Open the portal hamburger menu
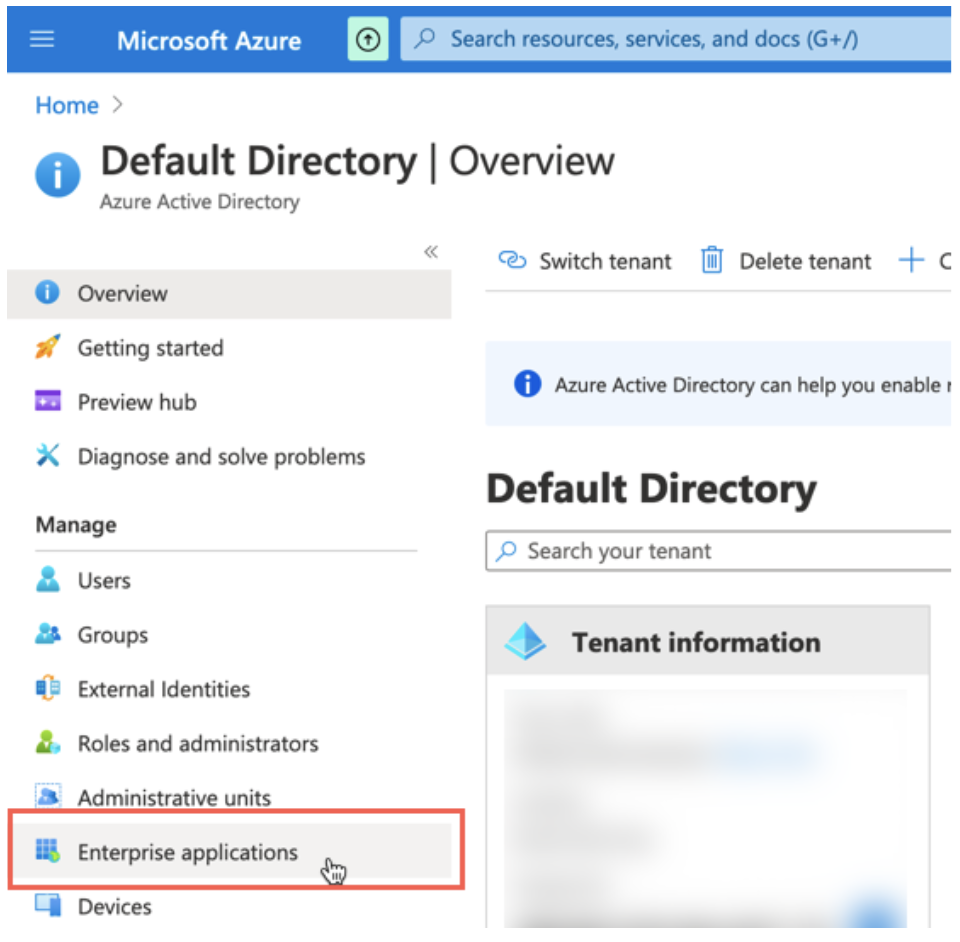The width and height of the screenshot is (960, 942). (x=40, y=39)
